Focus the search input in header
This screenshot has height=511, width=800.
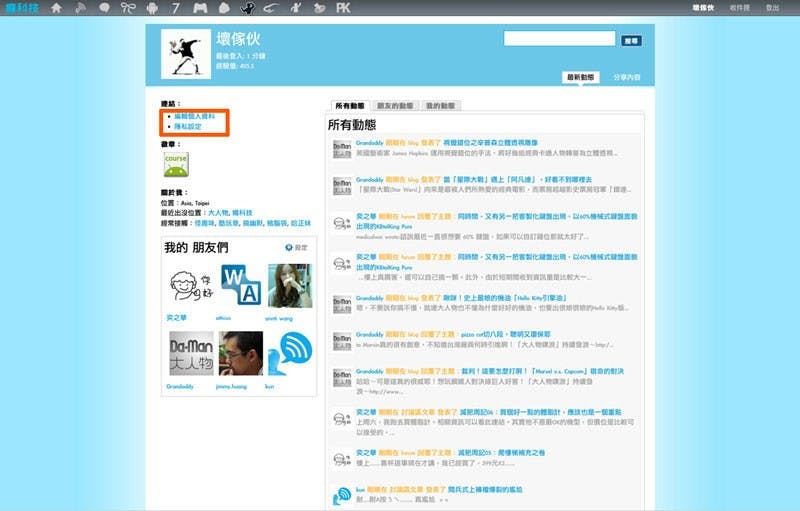point(559,39)
